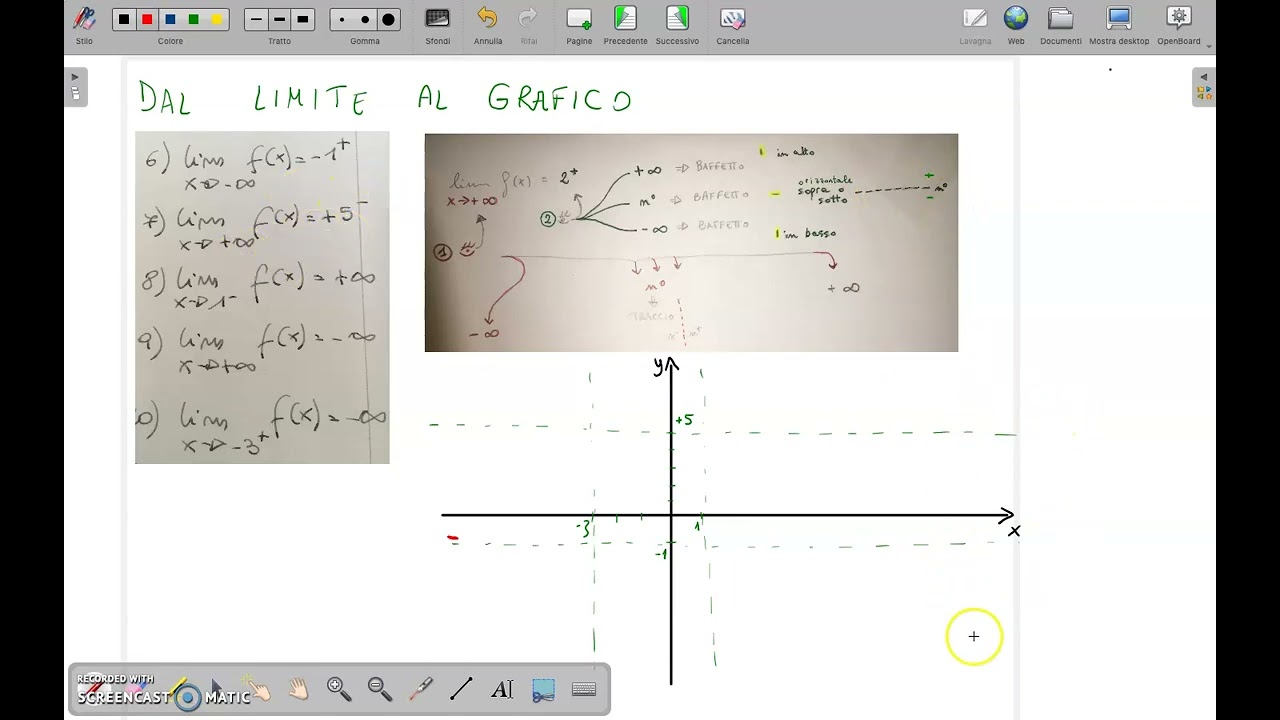Choose the thick Tratto line width

[302, 19]
